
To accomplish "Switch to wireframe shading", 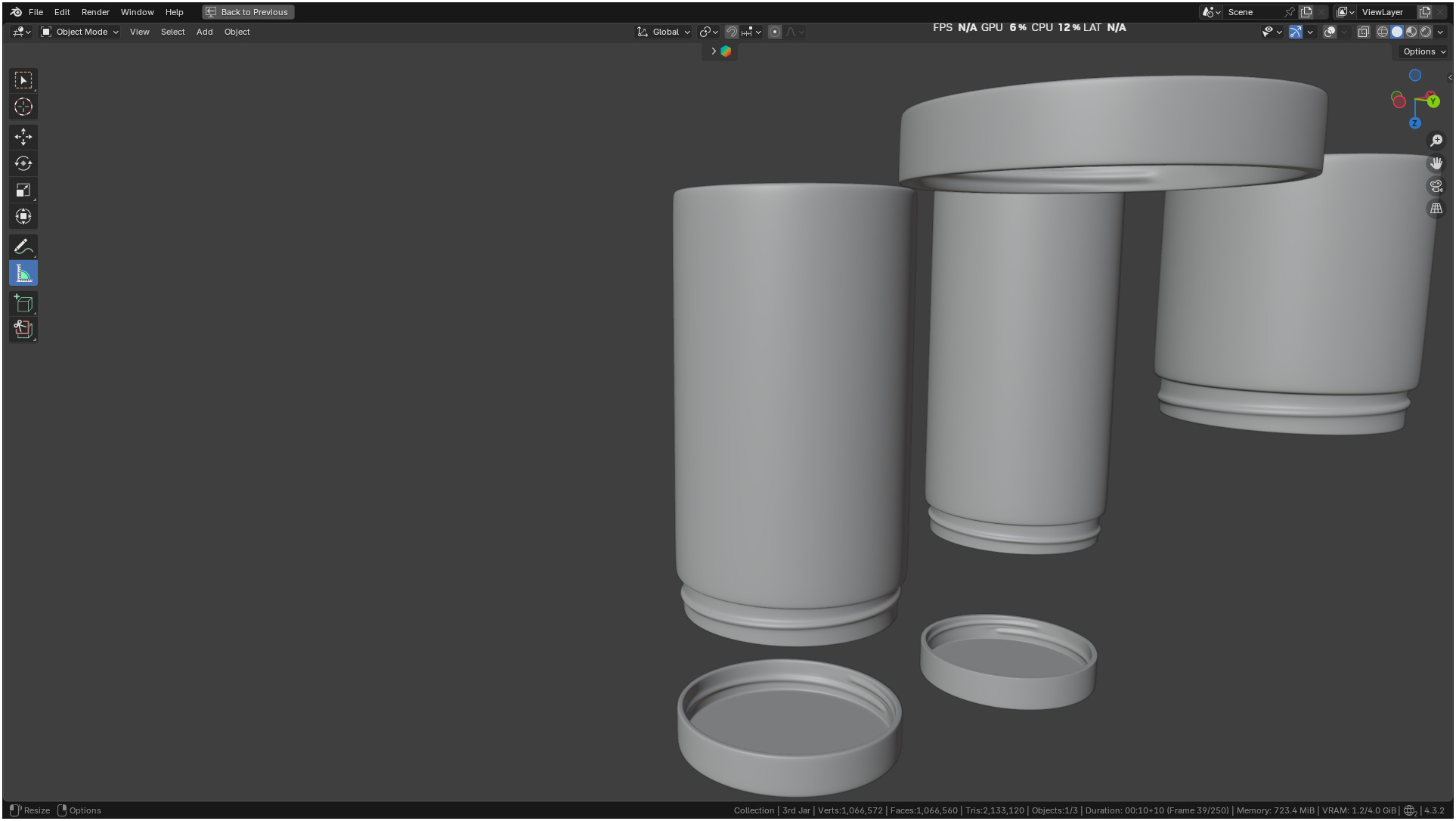I will (1383, 32).
